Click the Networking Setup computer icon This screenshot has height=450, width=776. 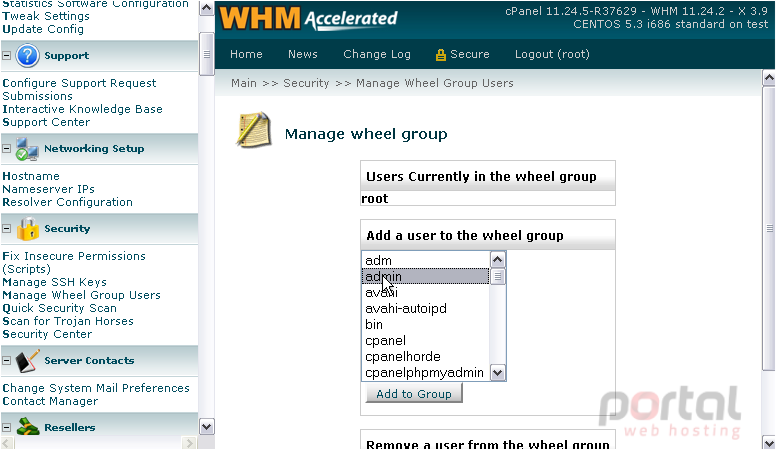pyautogui.click(x=27, y=149)
